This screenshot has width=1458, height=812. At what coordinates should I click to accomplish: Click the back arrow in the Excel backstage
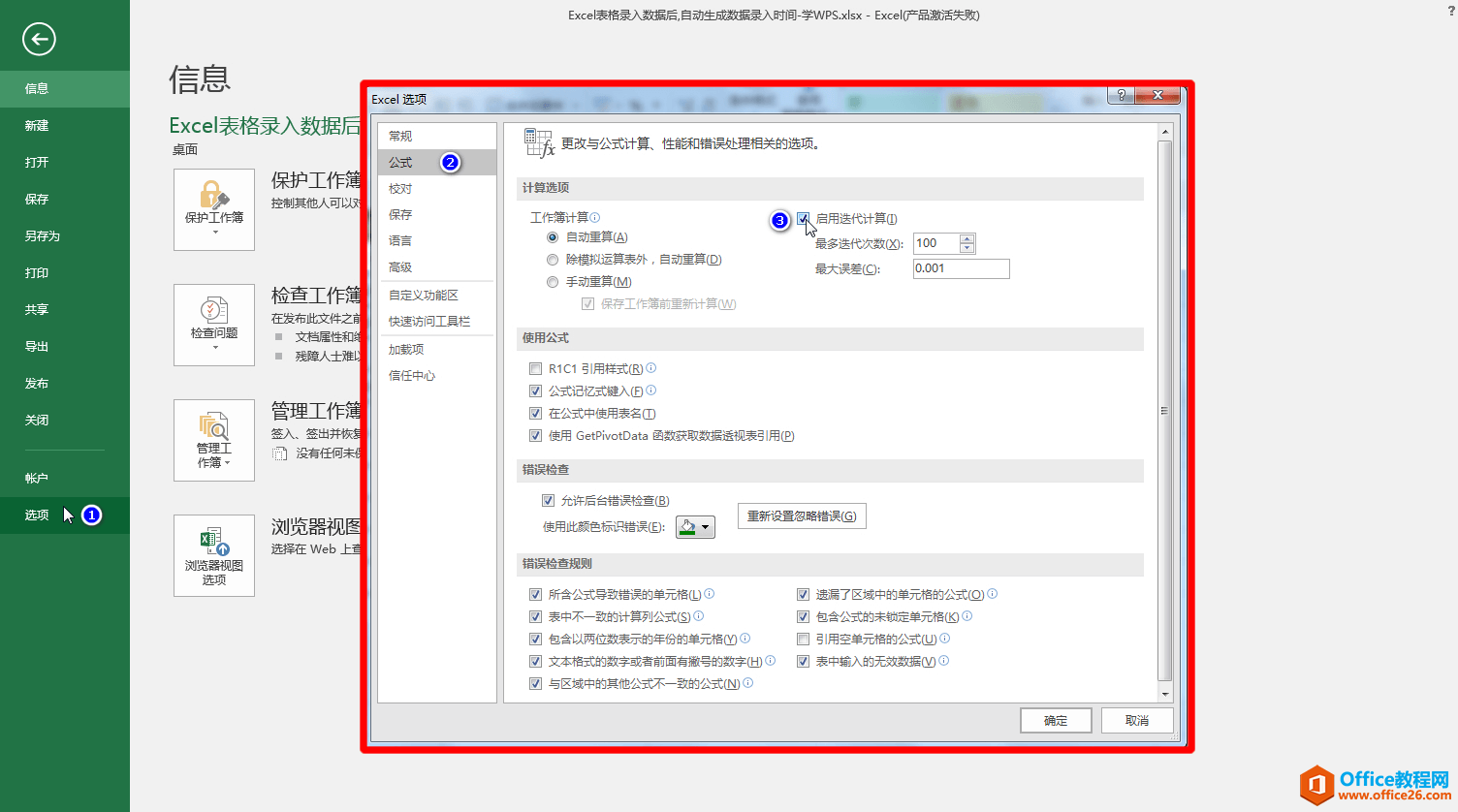39,39
